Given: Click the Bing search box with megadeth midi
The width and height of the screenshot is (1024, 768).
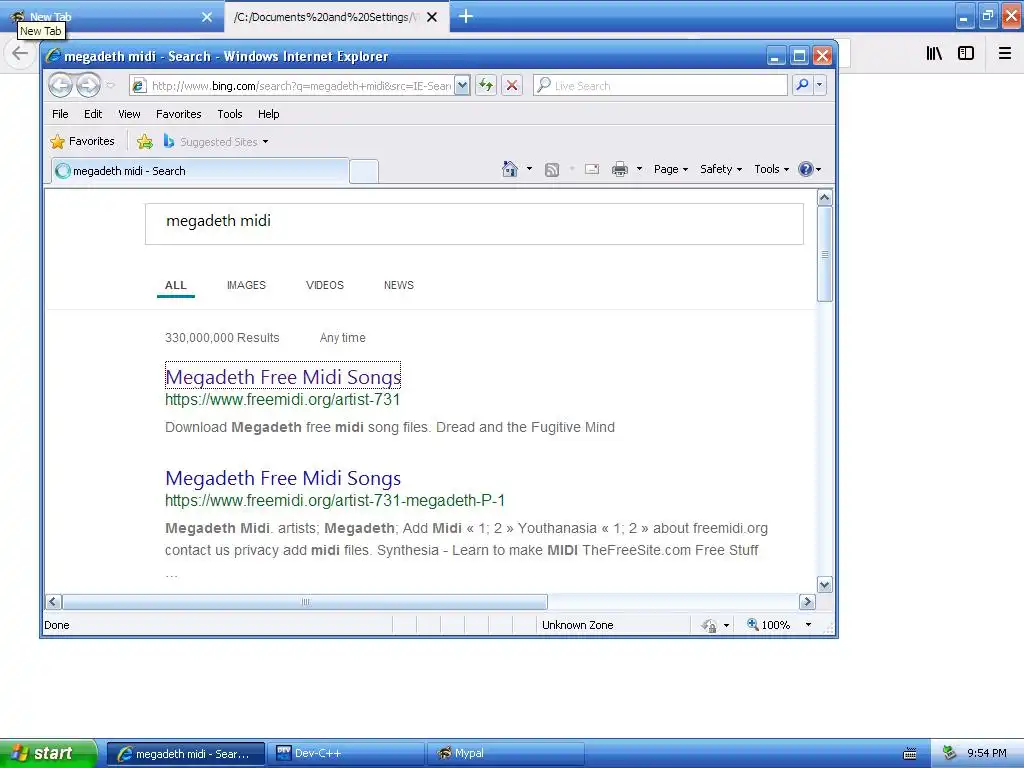Looking at the screenshot, I should [x=474, y=224].
